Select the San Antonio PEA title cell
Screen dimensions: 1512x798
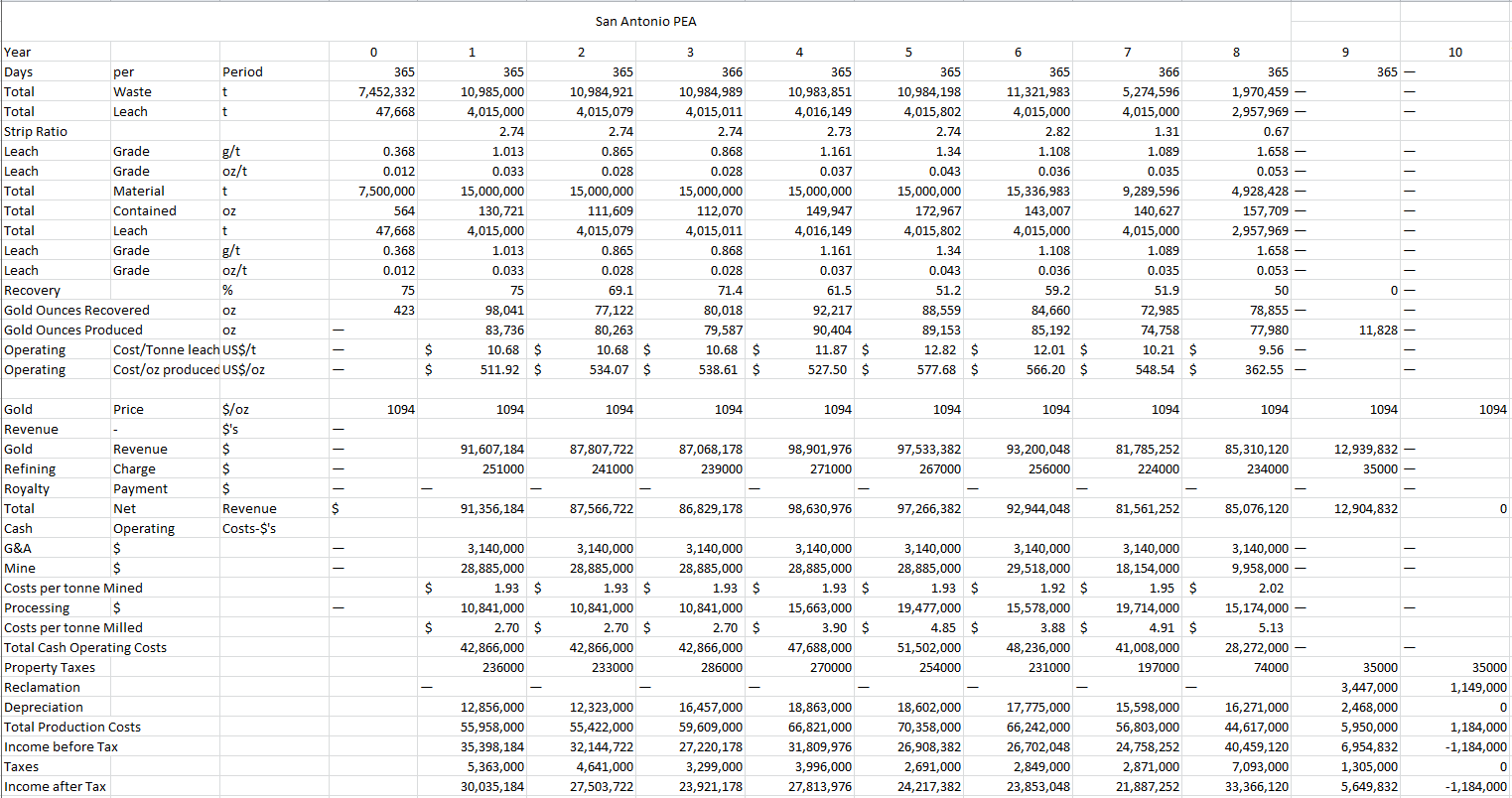[645, 22]
